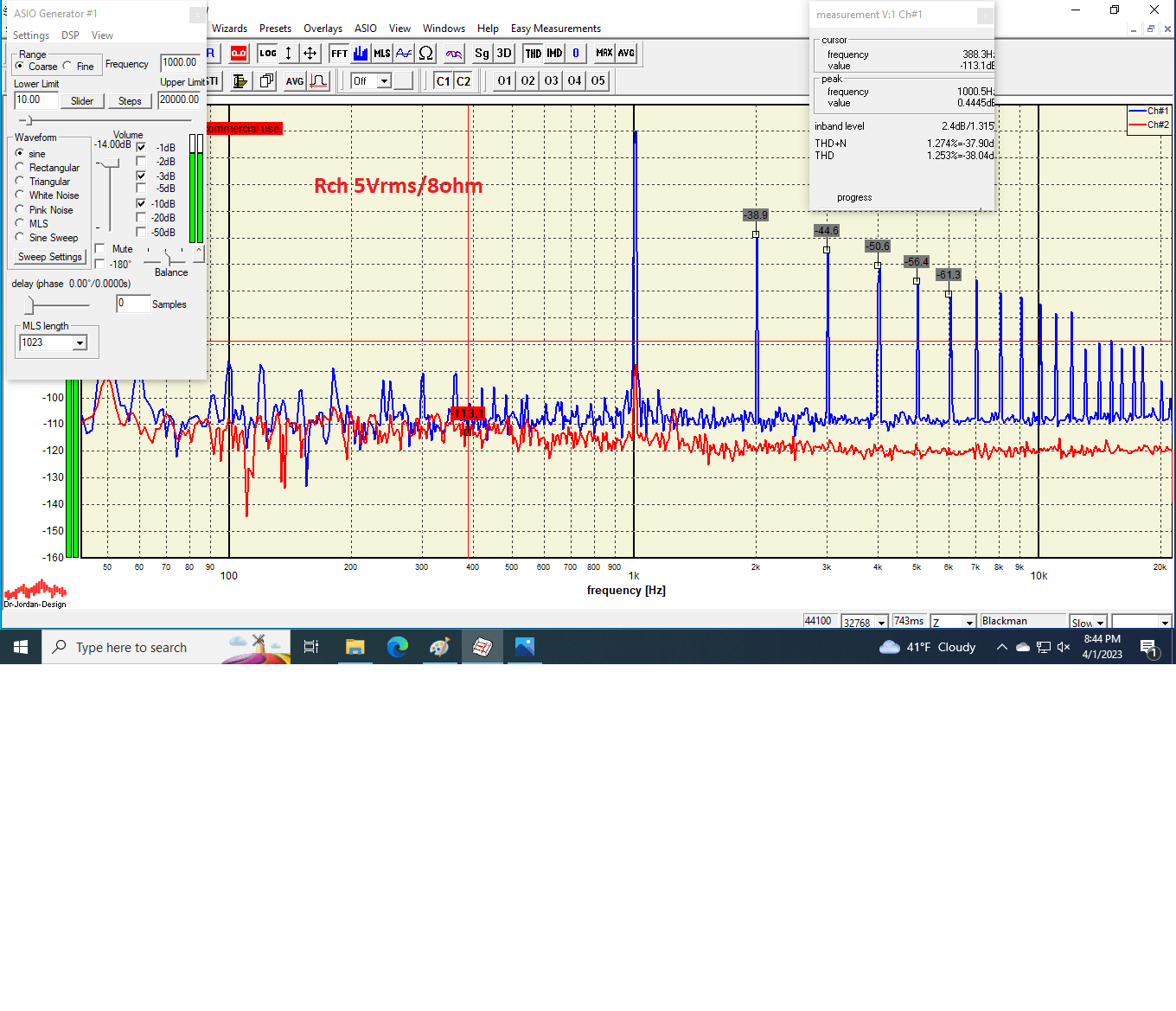Viewport: 1176px width, 1011px height.
Task: Select the blue spectrum bars icon
Action: click(x=361, y=54)
